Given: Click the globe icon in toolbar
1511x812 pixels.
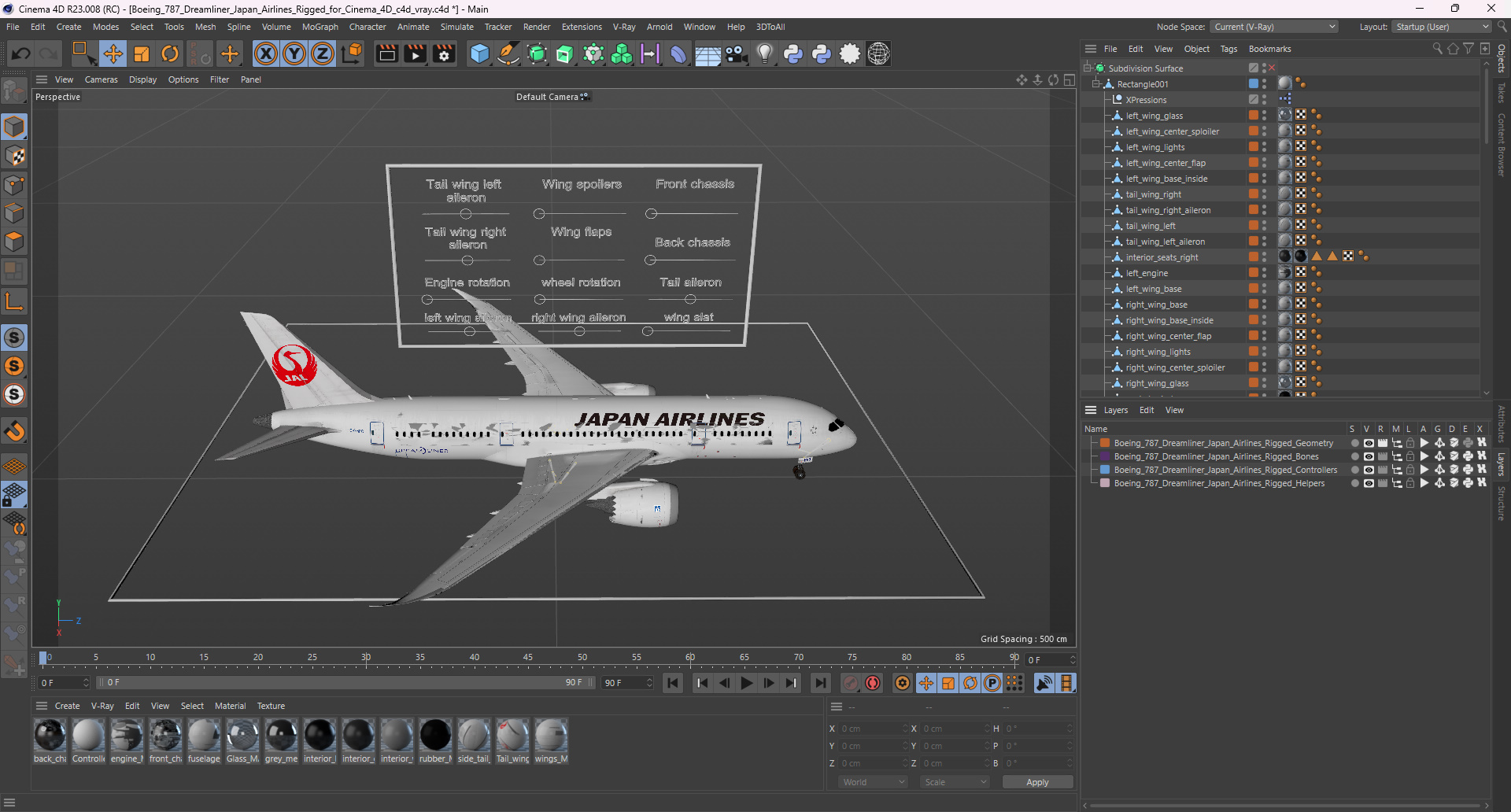Looking at the screenshot, I should [878, 54].
